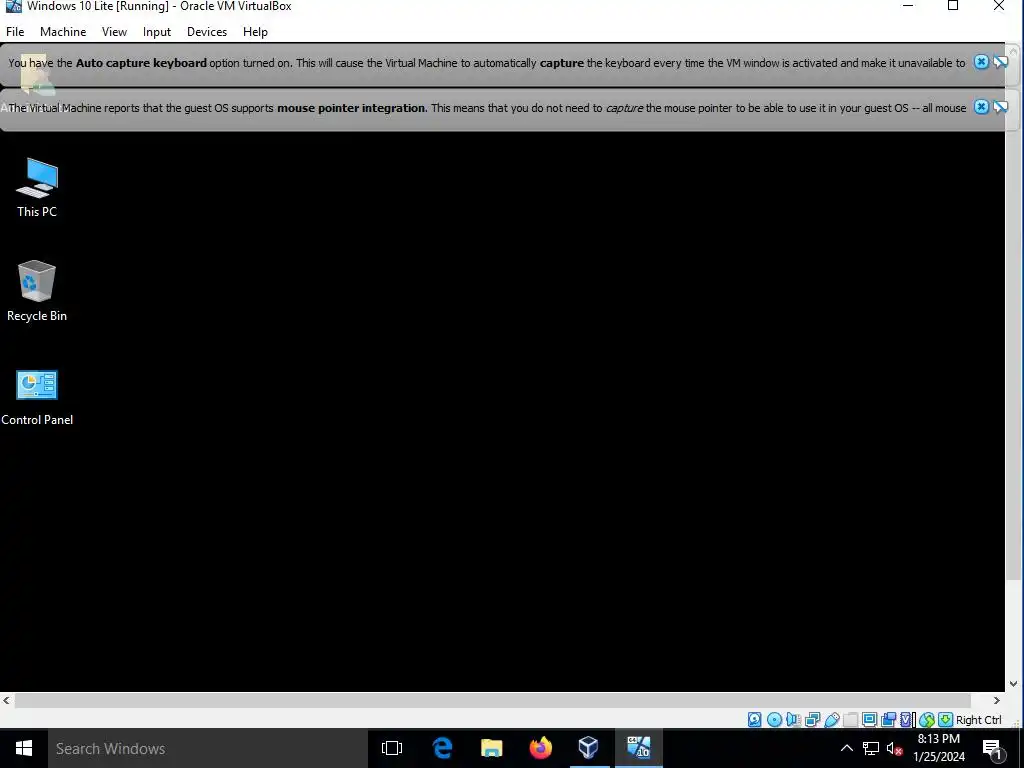Switch to Windows 10 Lite VM taskbar button
Viewport: 1024px width, 768px height.
tap(638, 748)
